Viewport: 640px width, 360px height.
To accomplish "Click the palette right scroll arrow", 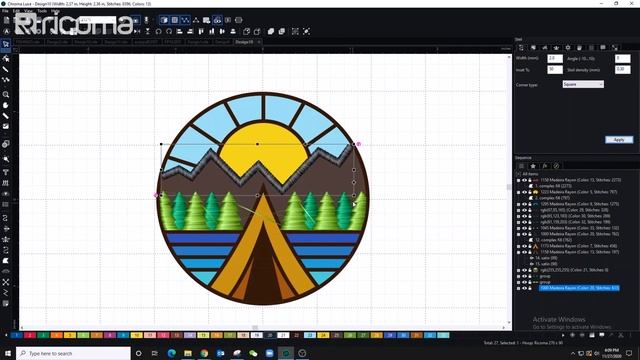I will pos(563,335).
